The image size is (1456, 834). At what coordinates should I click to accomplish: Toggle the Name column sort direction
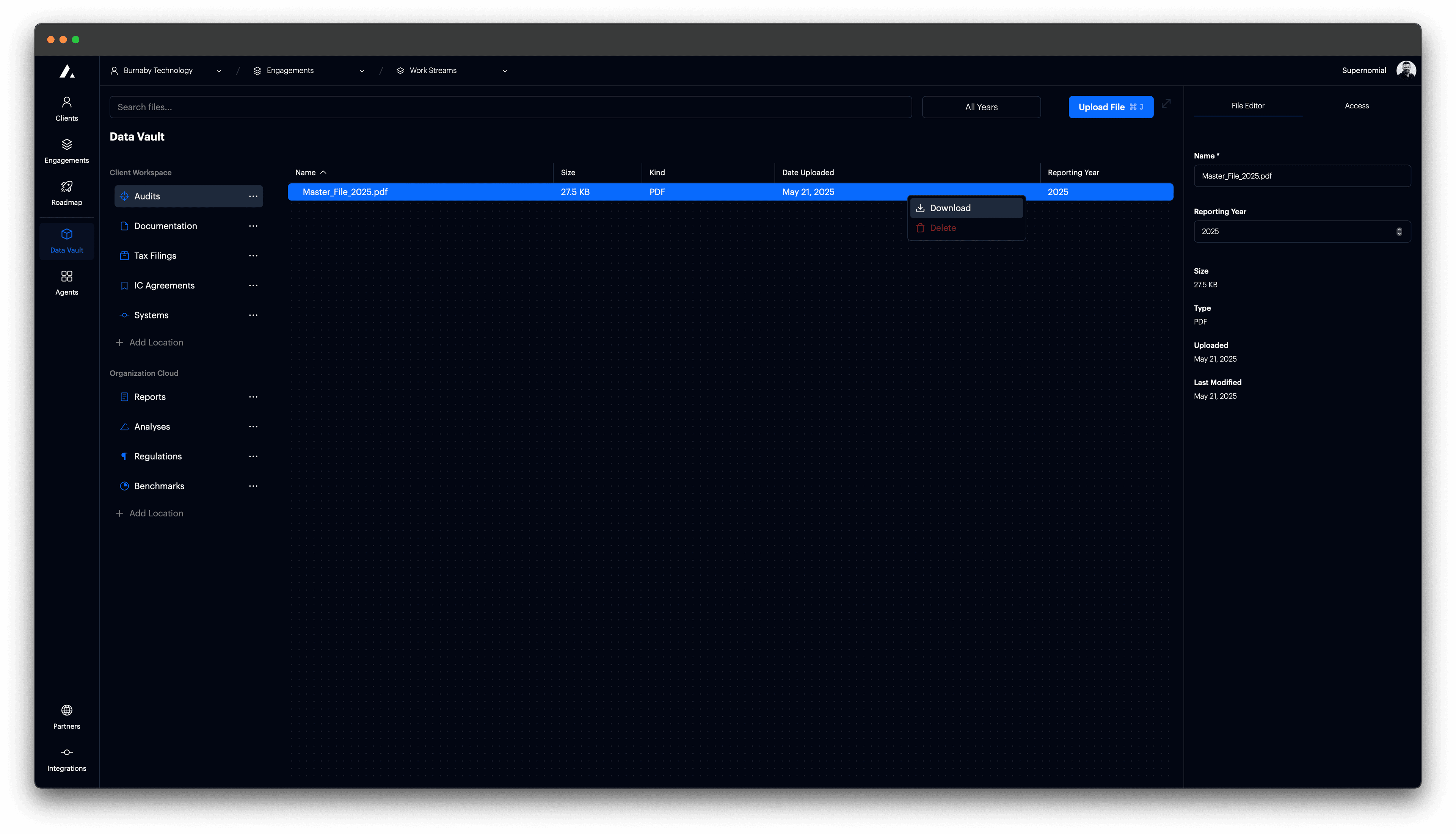[x=311, y=172]
